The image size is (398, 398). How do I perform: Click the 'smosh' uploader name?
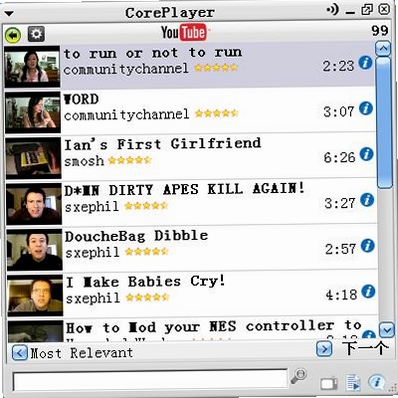pos(84,161)
